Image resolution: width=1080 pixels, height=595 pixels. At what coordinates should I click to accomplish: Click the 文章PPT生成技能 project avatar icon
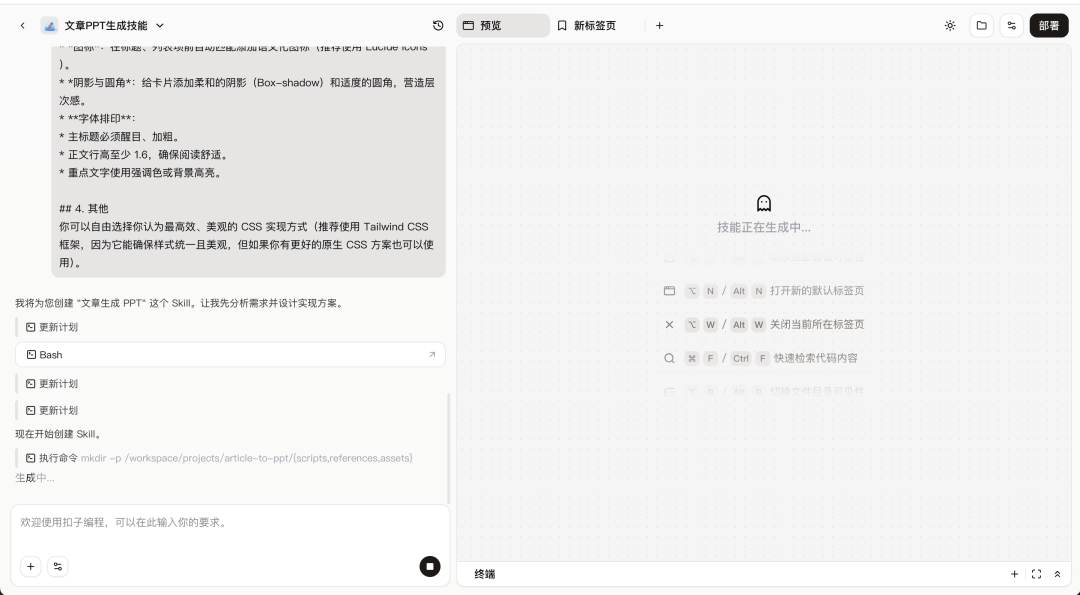click(50, 25)
